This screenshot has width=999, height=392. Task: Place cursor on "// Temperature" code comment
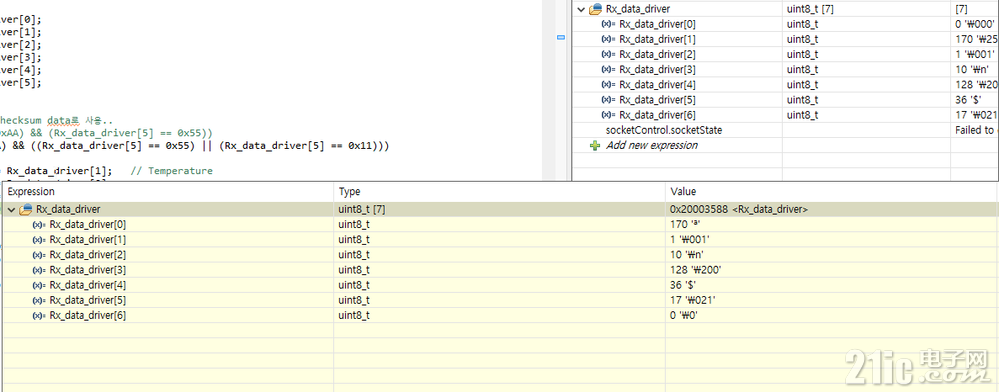coord(171,171)
